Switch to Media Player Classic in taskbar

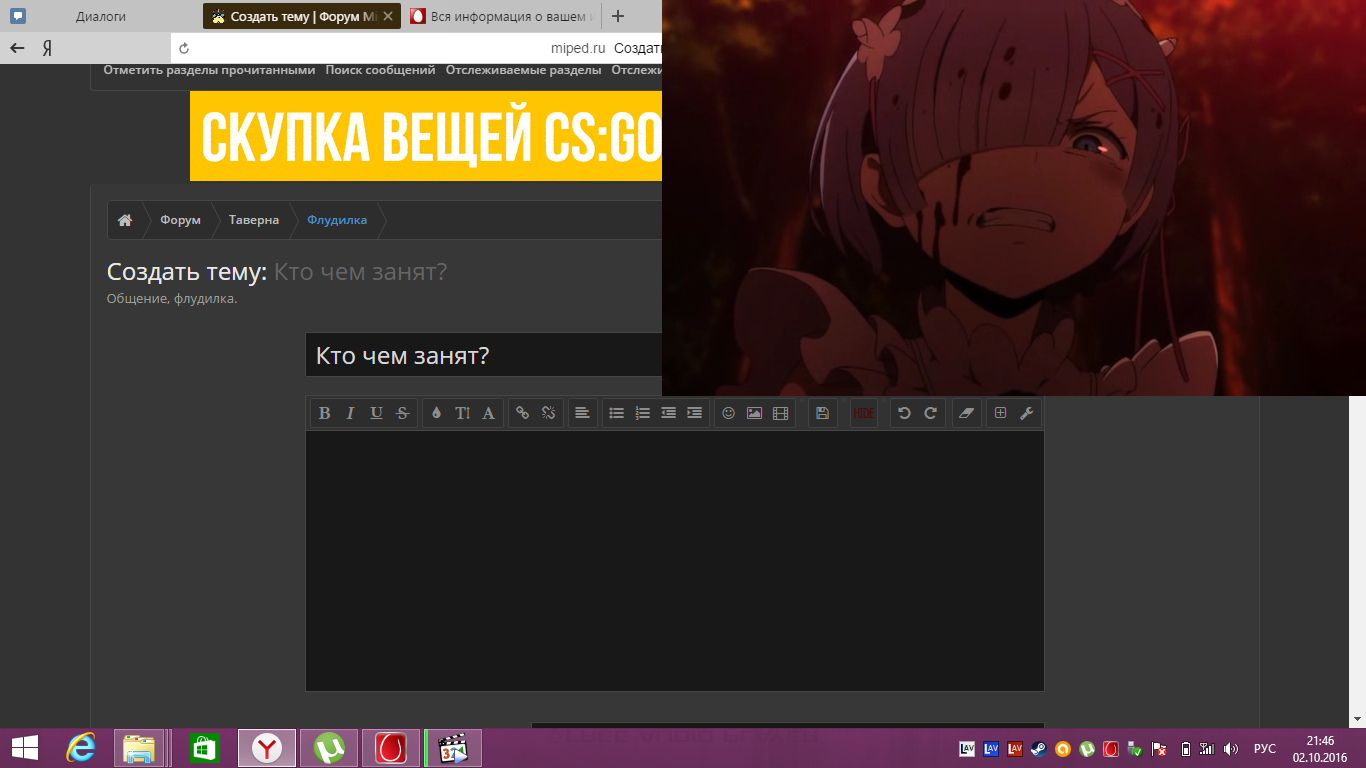tap(454, 748)
